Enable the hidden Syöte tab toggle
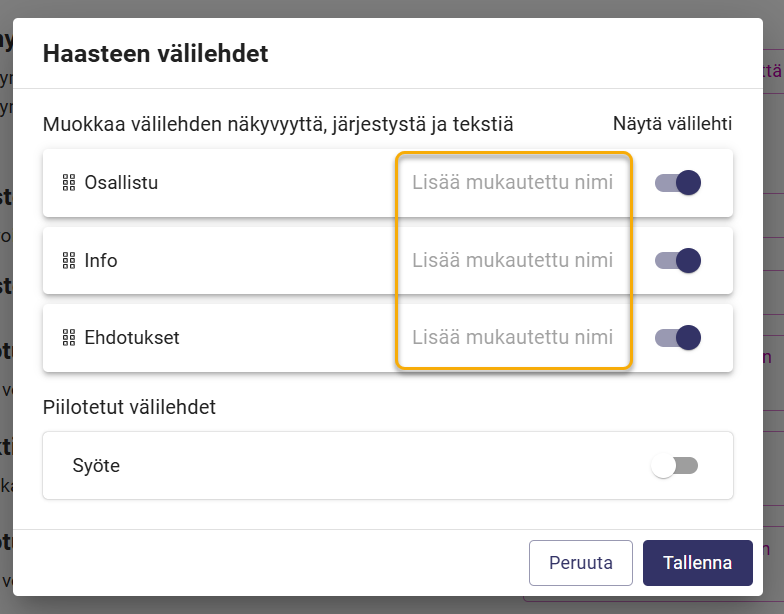Screen dimensions: 784x614 (674, 466)
